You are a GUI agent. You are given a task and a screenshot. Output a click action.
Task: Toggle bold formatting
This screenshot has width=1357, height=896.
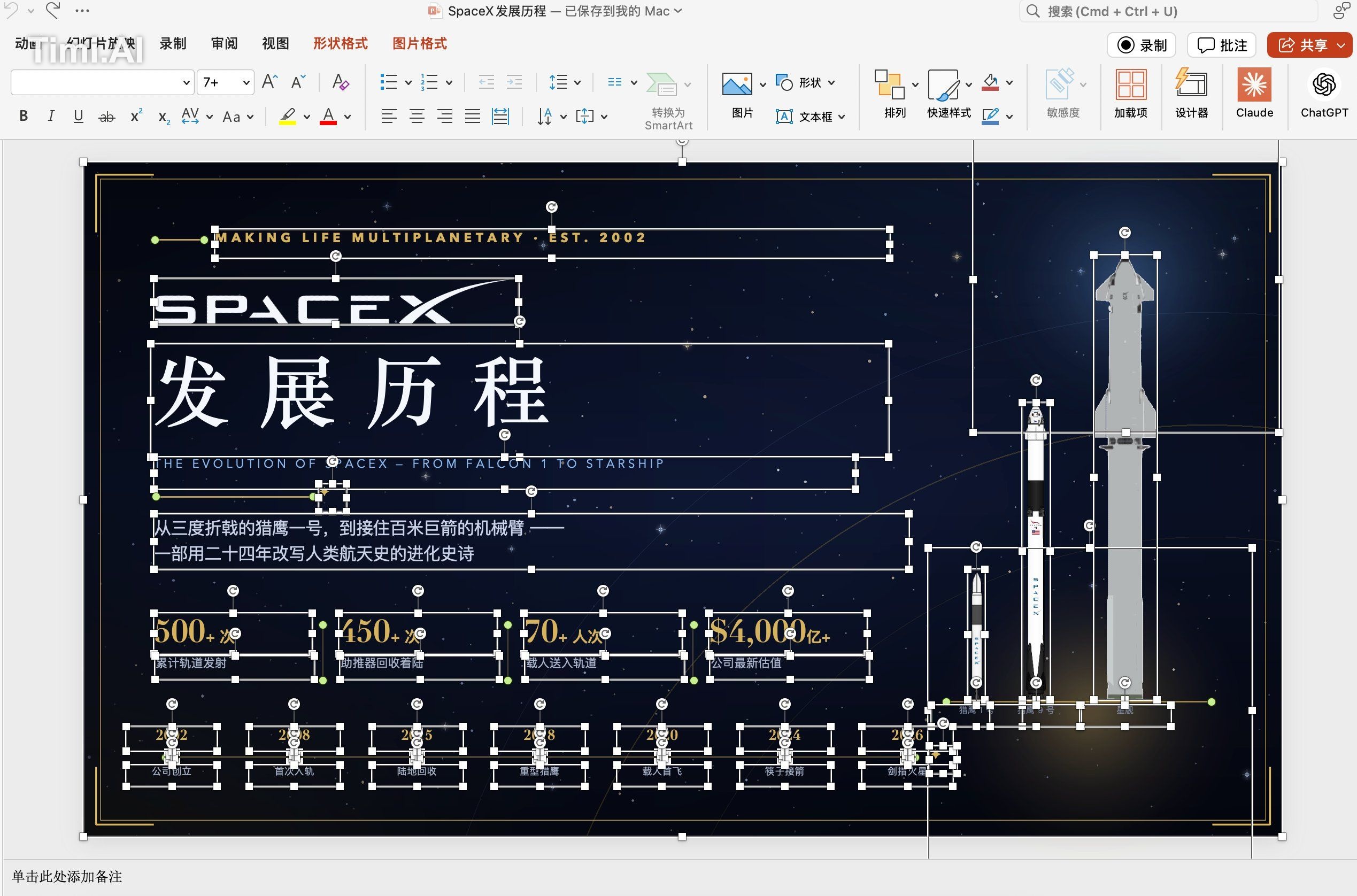(x=24, y=116)
